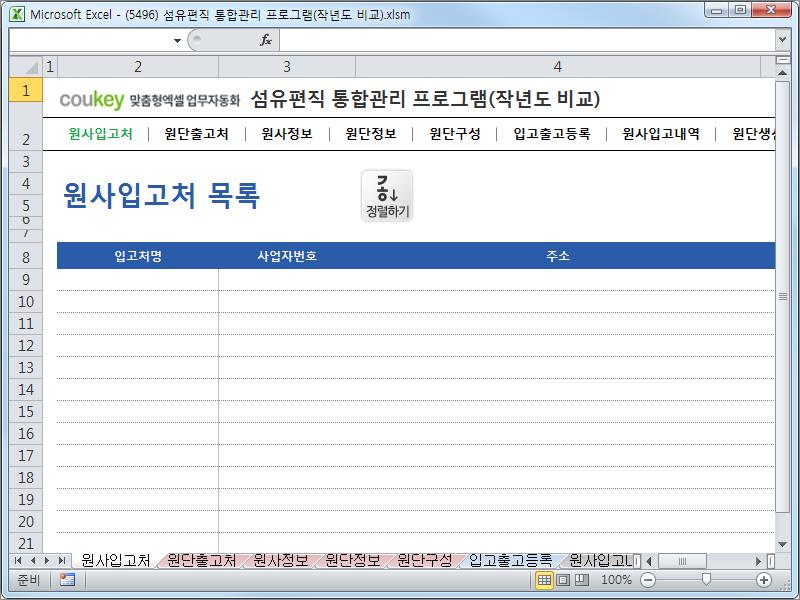
Task: Go to last sheet tab arrow
Action: pos(62,561)
